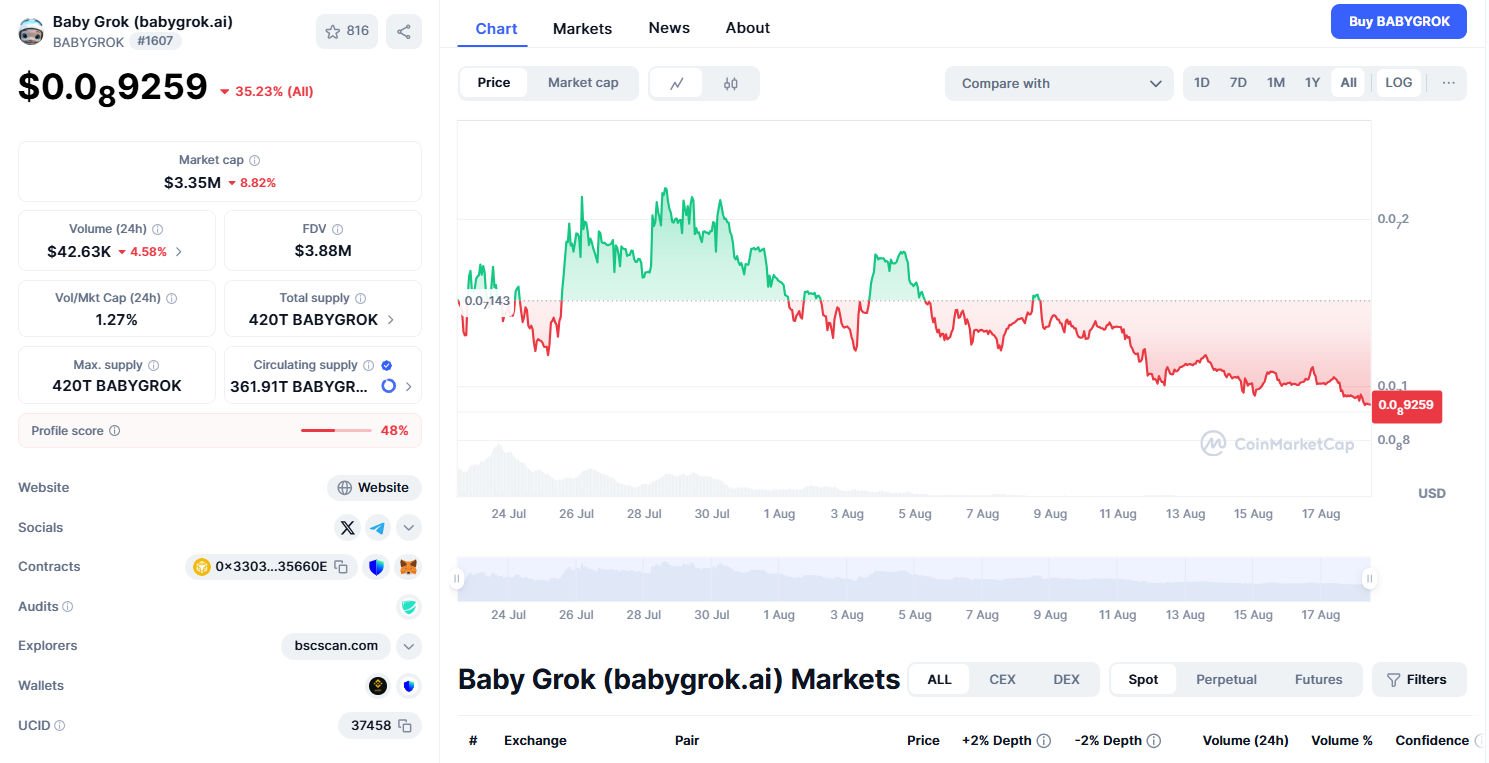Viewport: 1489px width, 763px height.
Task: Show FDV info icon
Action: tap(338, 229)
